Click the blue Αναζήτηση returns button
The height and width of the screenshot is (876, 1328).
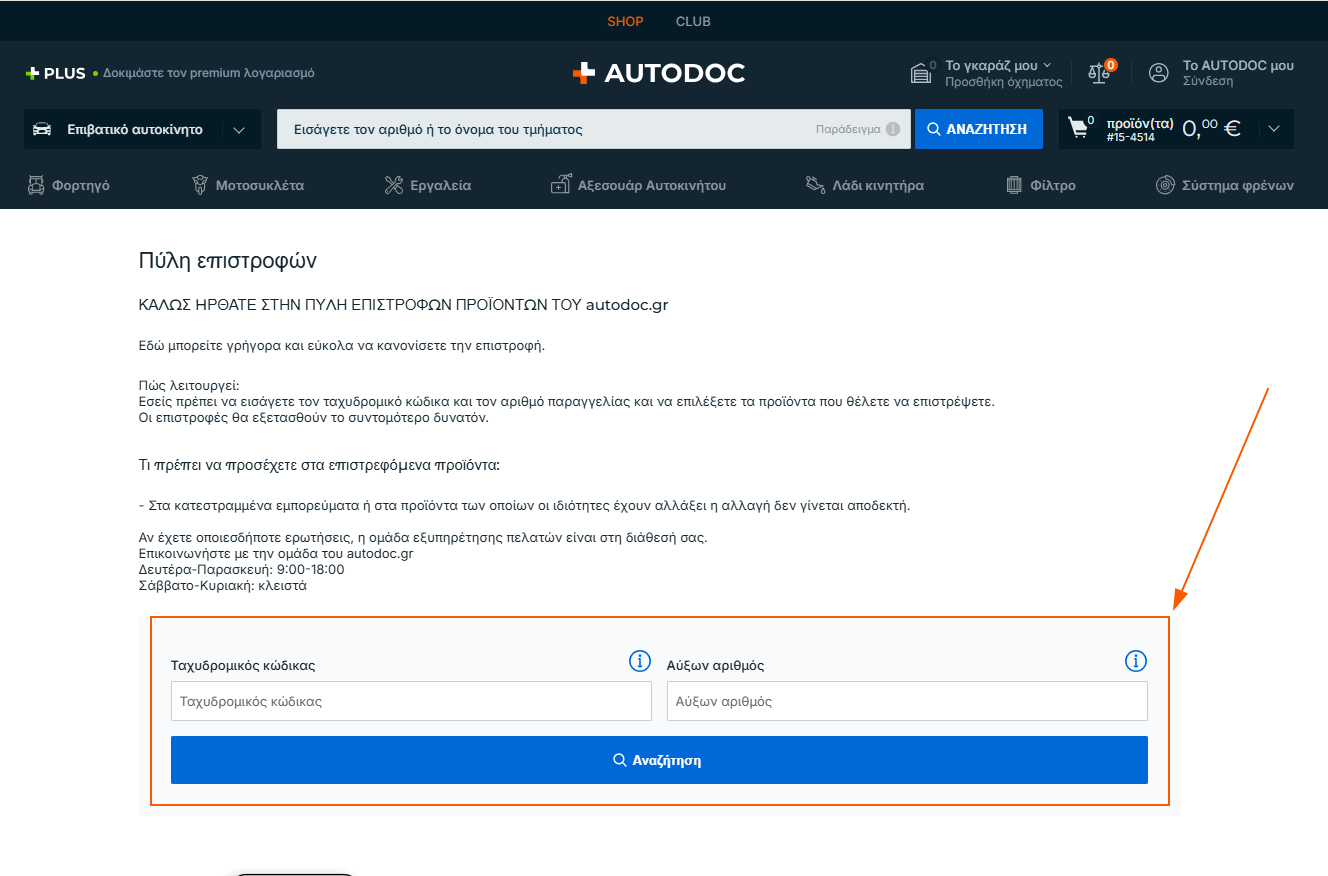pos(659,760)
